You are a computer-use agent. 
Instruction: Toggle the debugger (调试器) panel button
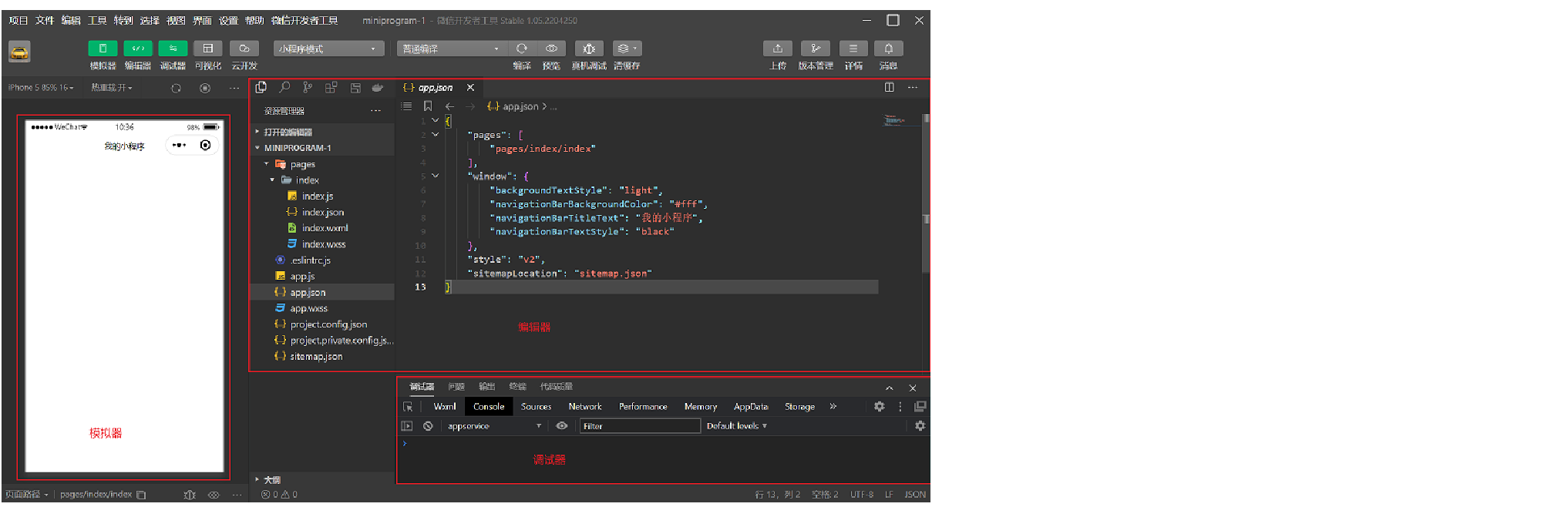[173, 49]
